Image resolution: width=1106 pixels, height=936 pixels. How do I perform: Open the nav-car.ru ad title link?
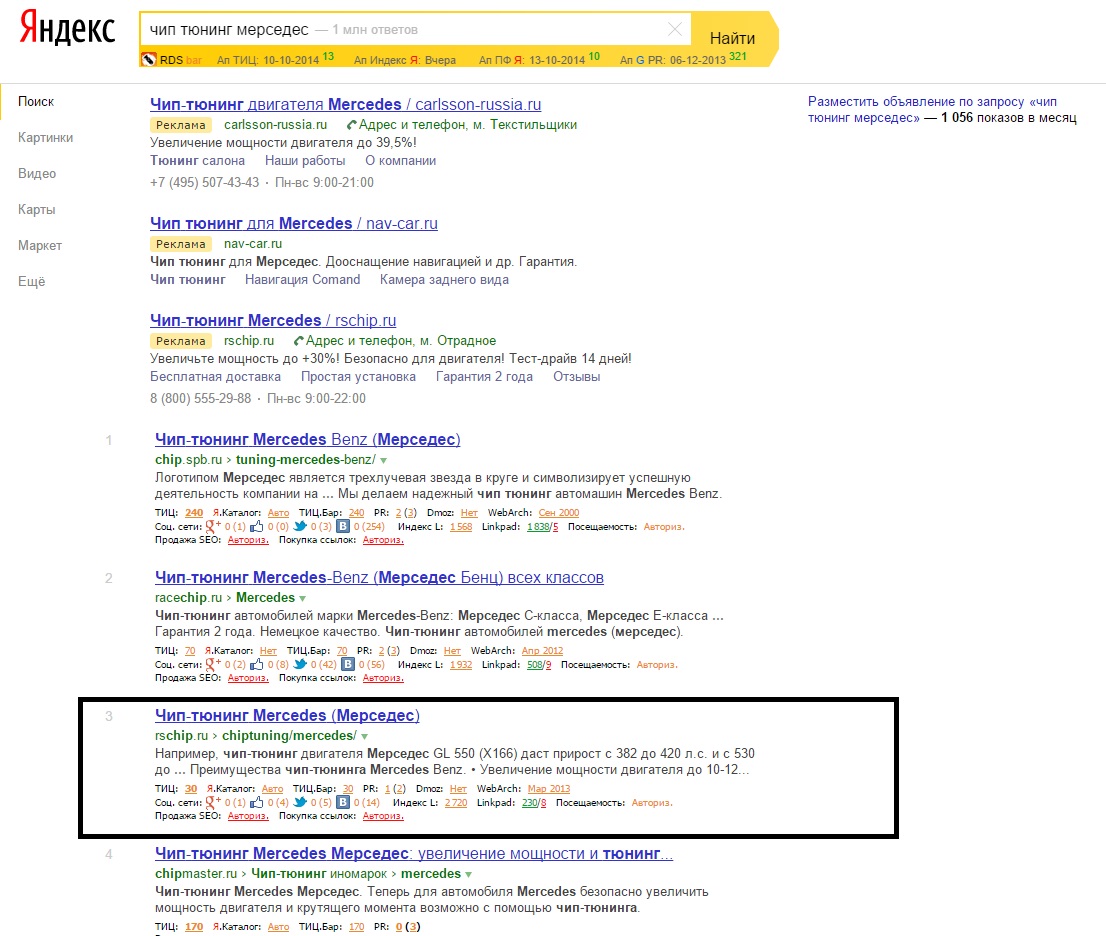click(x=293, y=224)
